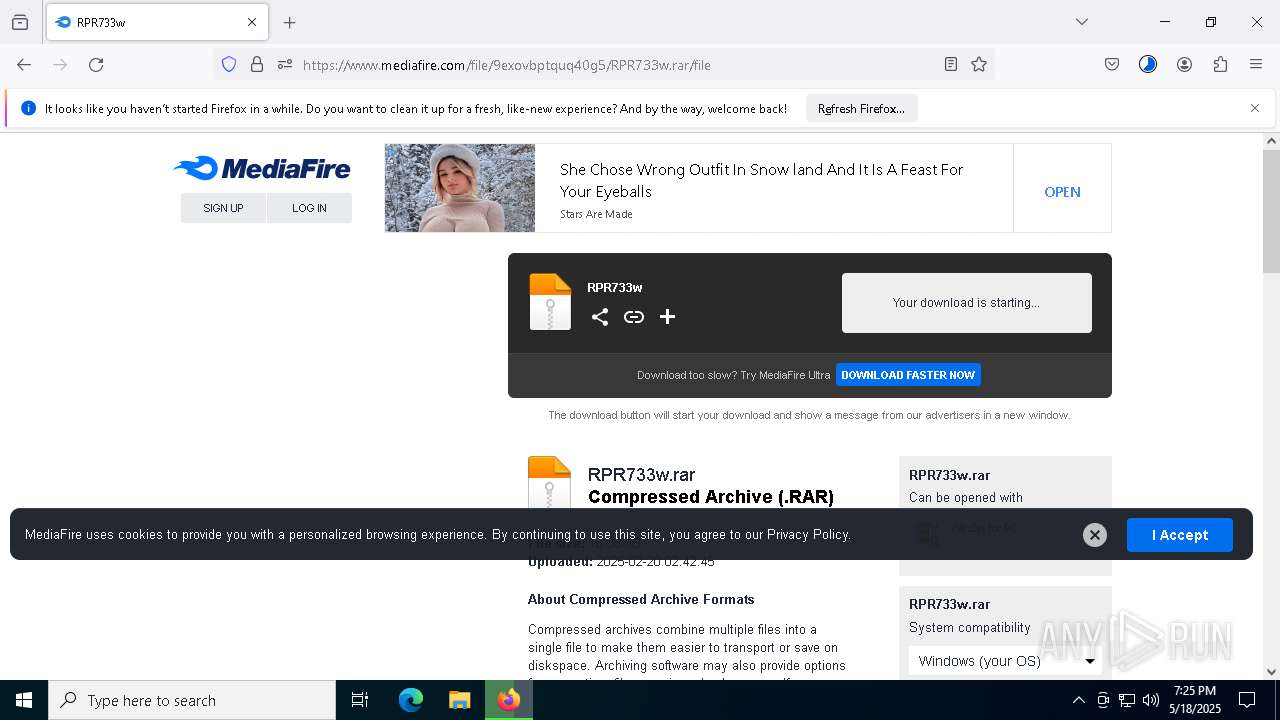Launch Microsoft Edge from taskbar
This screenshot has width=1280, height=720.
pyautogui.click(x=411, y=700)
